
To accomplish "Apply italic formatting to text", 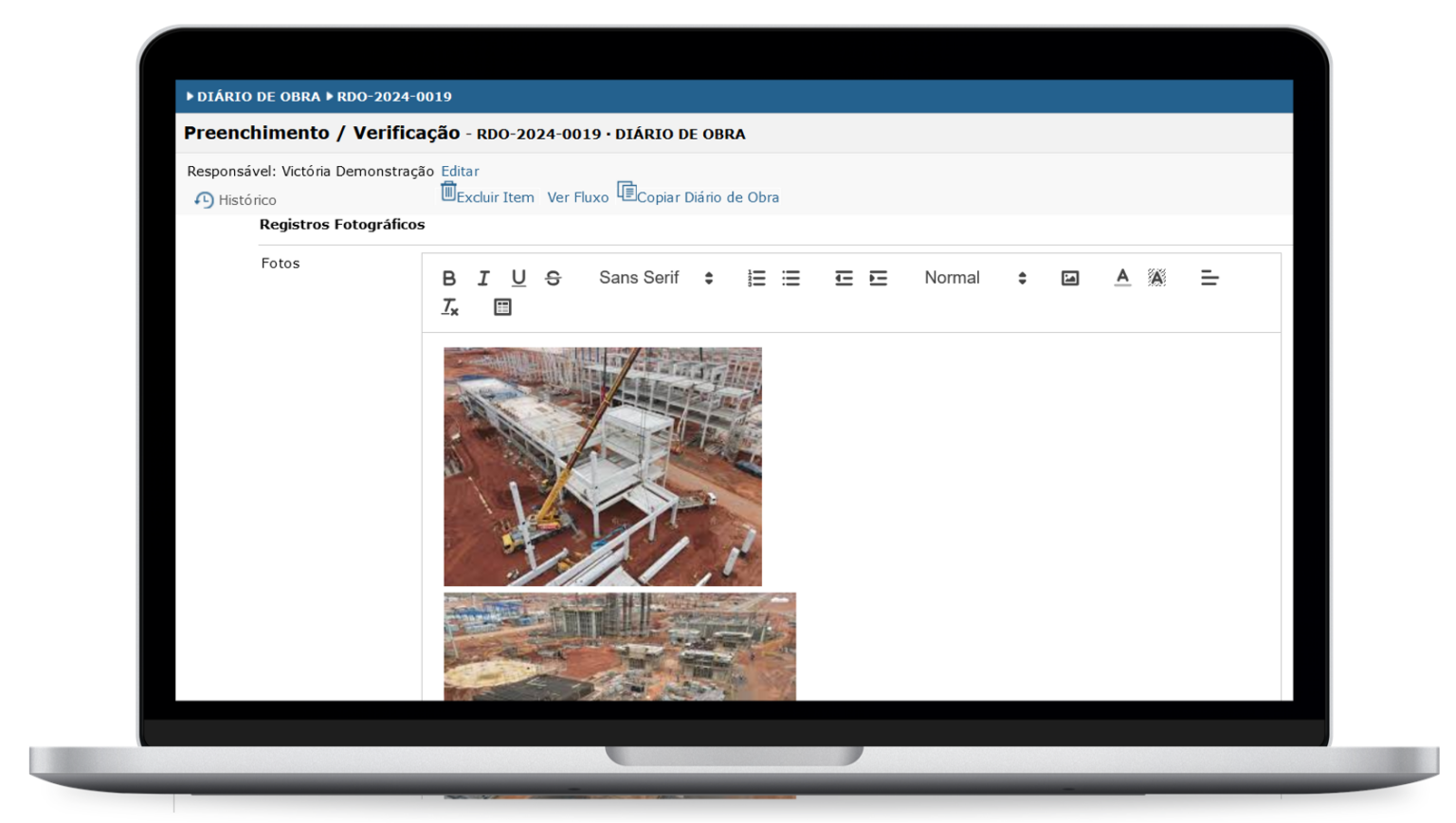I will click(x=483, y=278).
